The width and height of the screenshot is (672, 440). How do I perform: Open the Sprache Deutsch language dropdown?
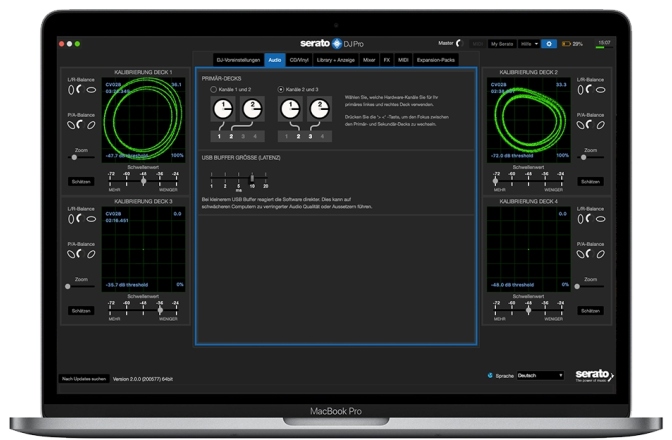(x=540, y=375)
